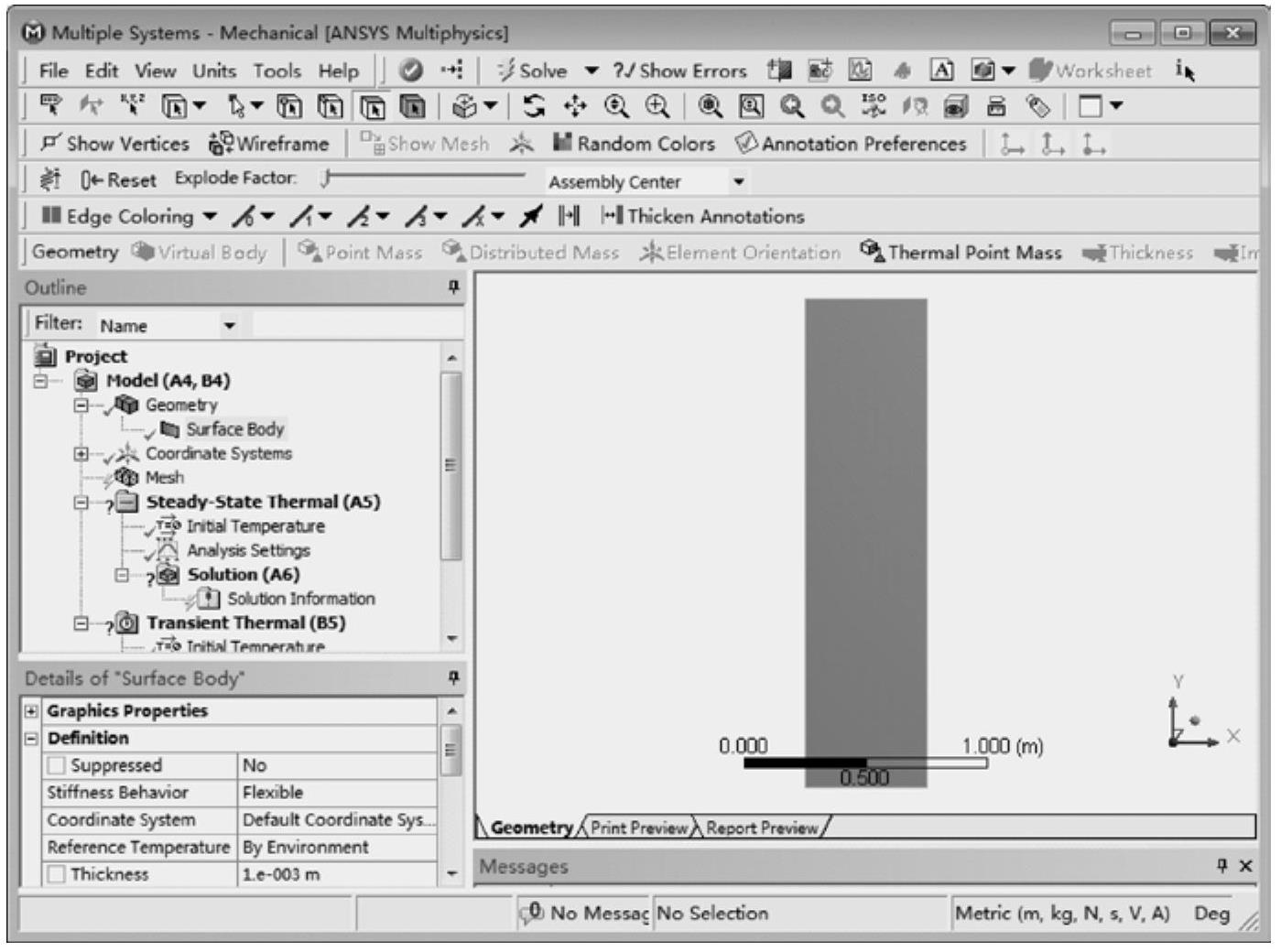Select the Body selection filter icon

(413, 107)
